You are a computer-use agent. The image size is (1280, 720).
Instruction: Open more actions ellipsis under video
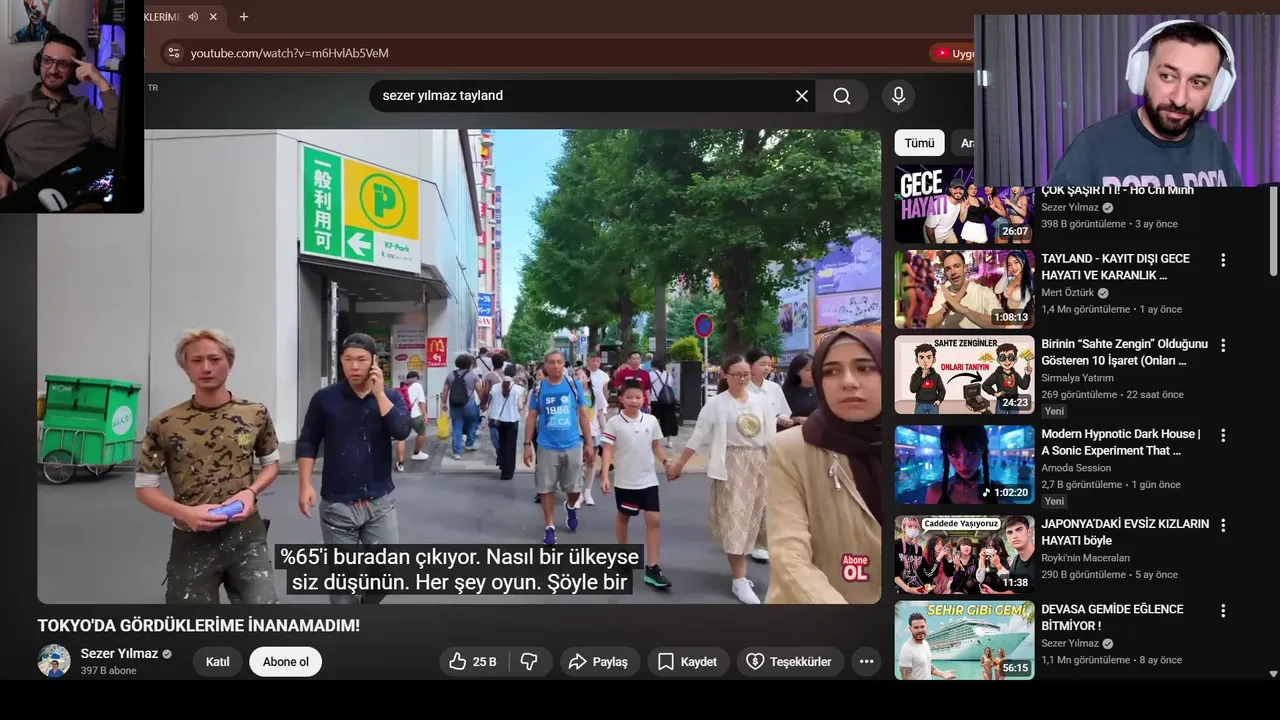(x=866, y=662)
